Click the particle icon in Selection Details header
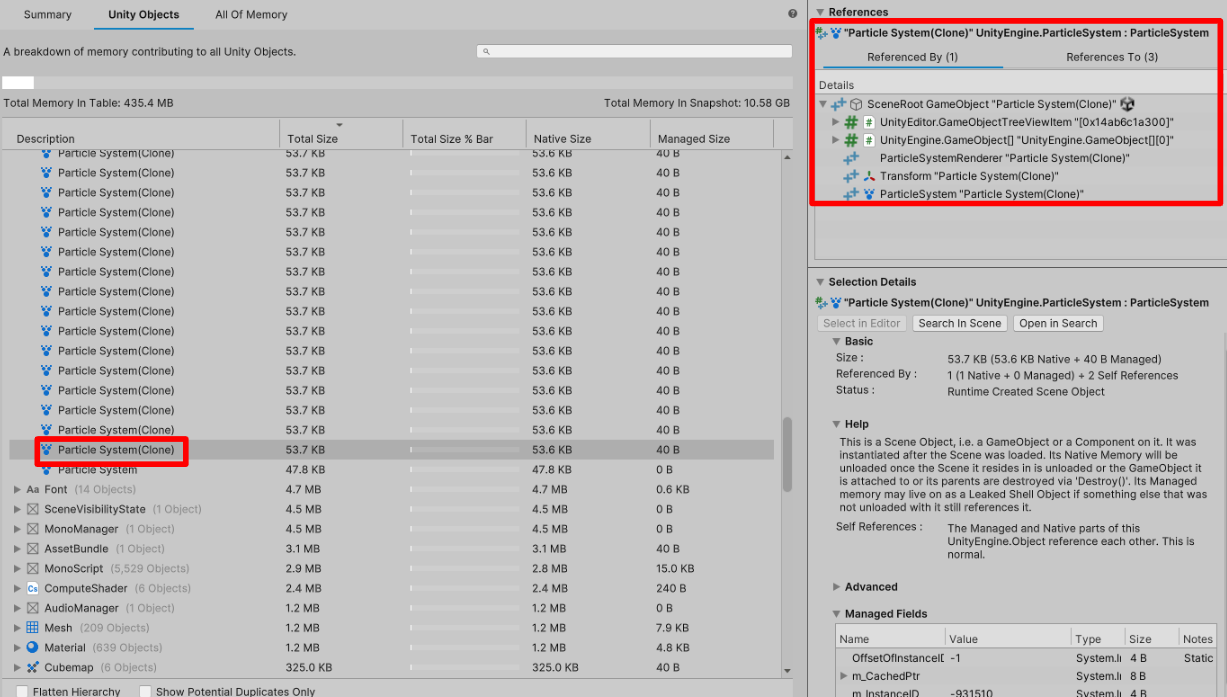 [x=836, y=303]
